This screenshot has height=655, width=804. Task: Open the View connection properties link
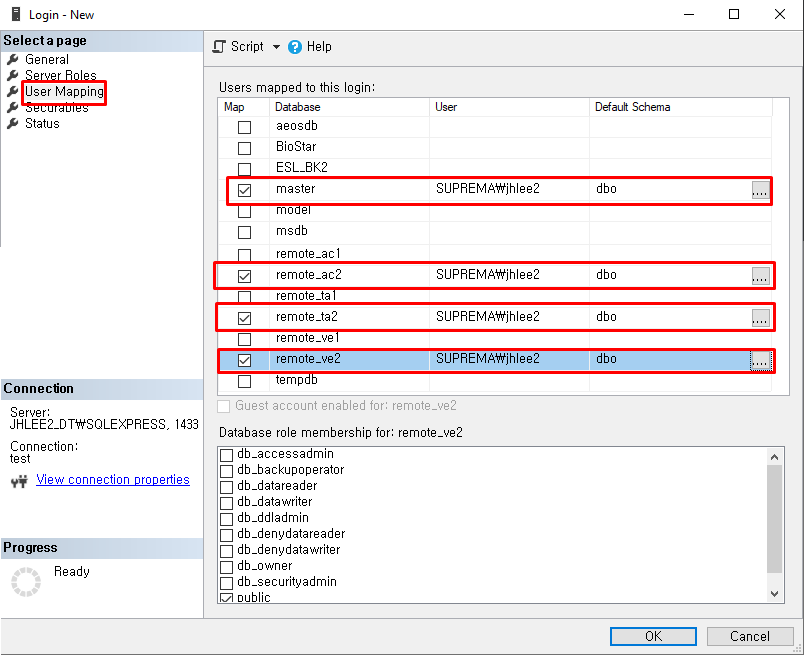[x=112, y=480]
